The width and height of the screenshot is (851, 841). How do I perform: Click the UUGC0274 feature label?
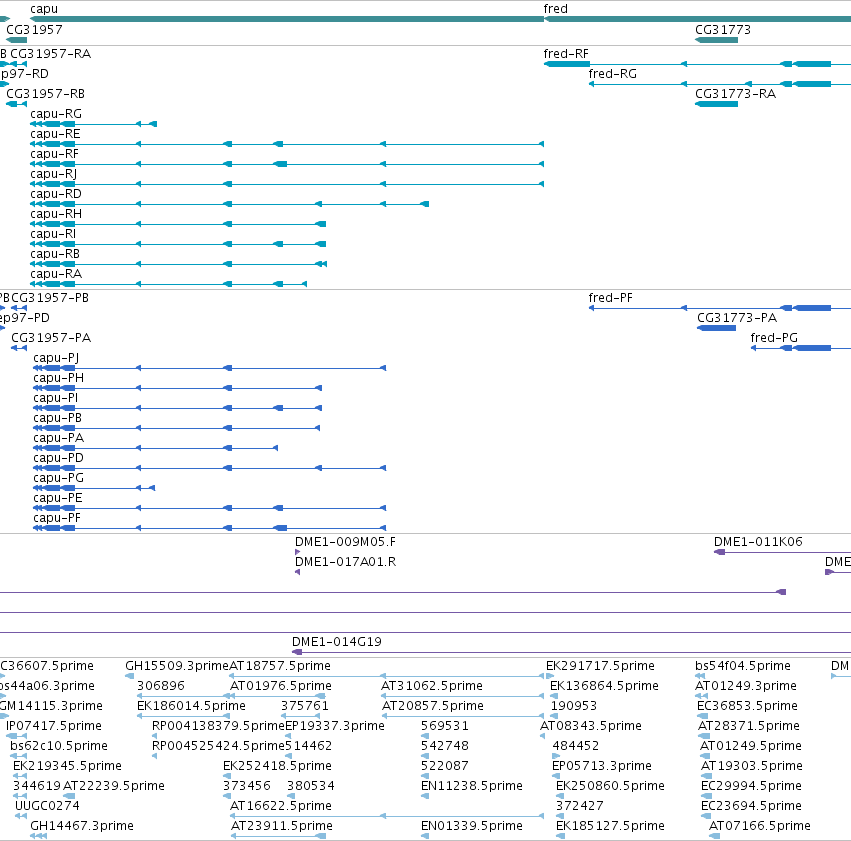[x=47, y=806]
